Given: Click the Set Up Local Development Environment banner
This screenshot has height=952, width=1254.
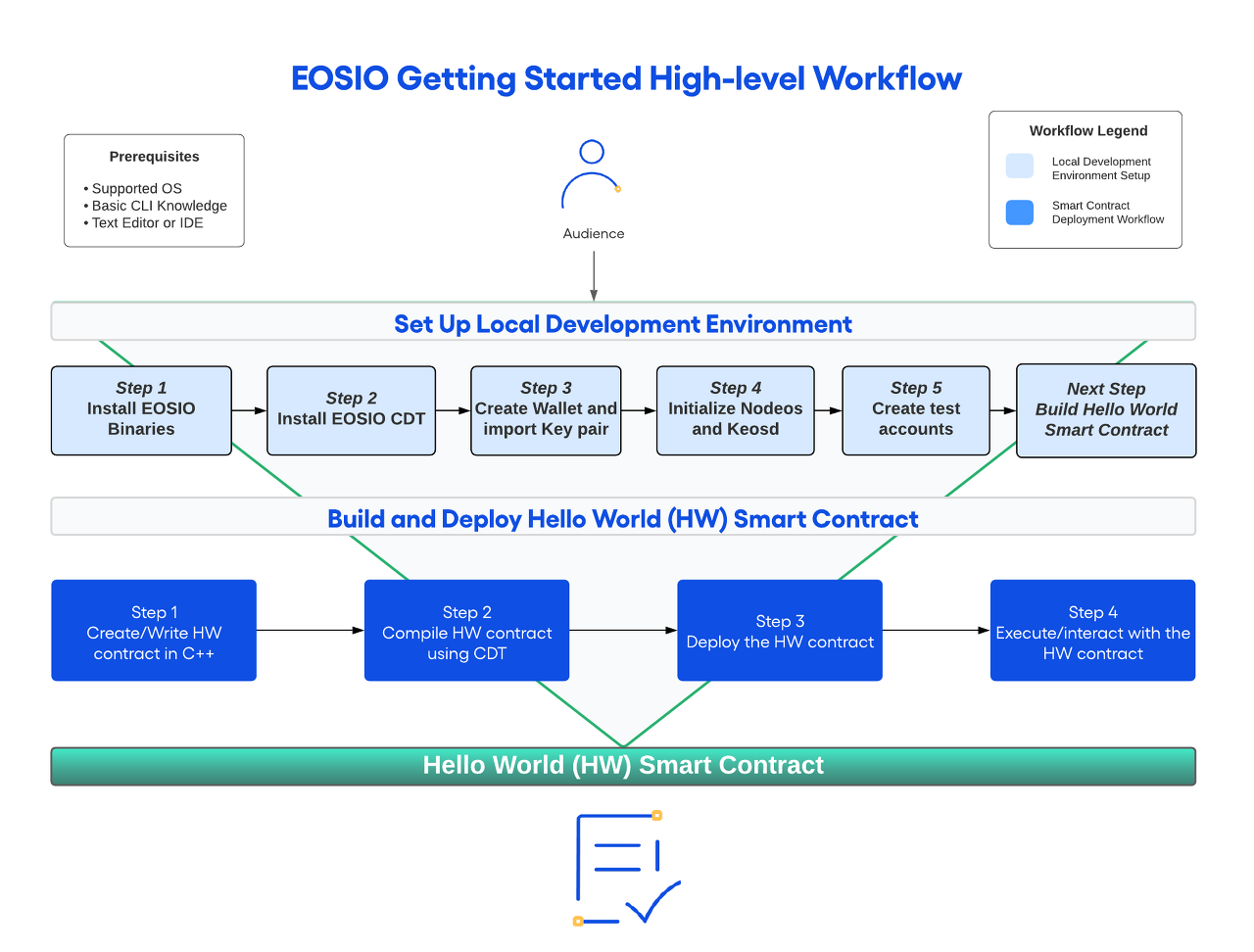Looking at the screenshot, I should tap(623, 321).
